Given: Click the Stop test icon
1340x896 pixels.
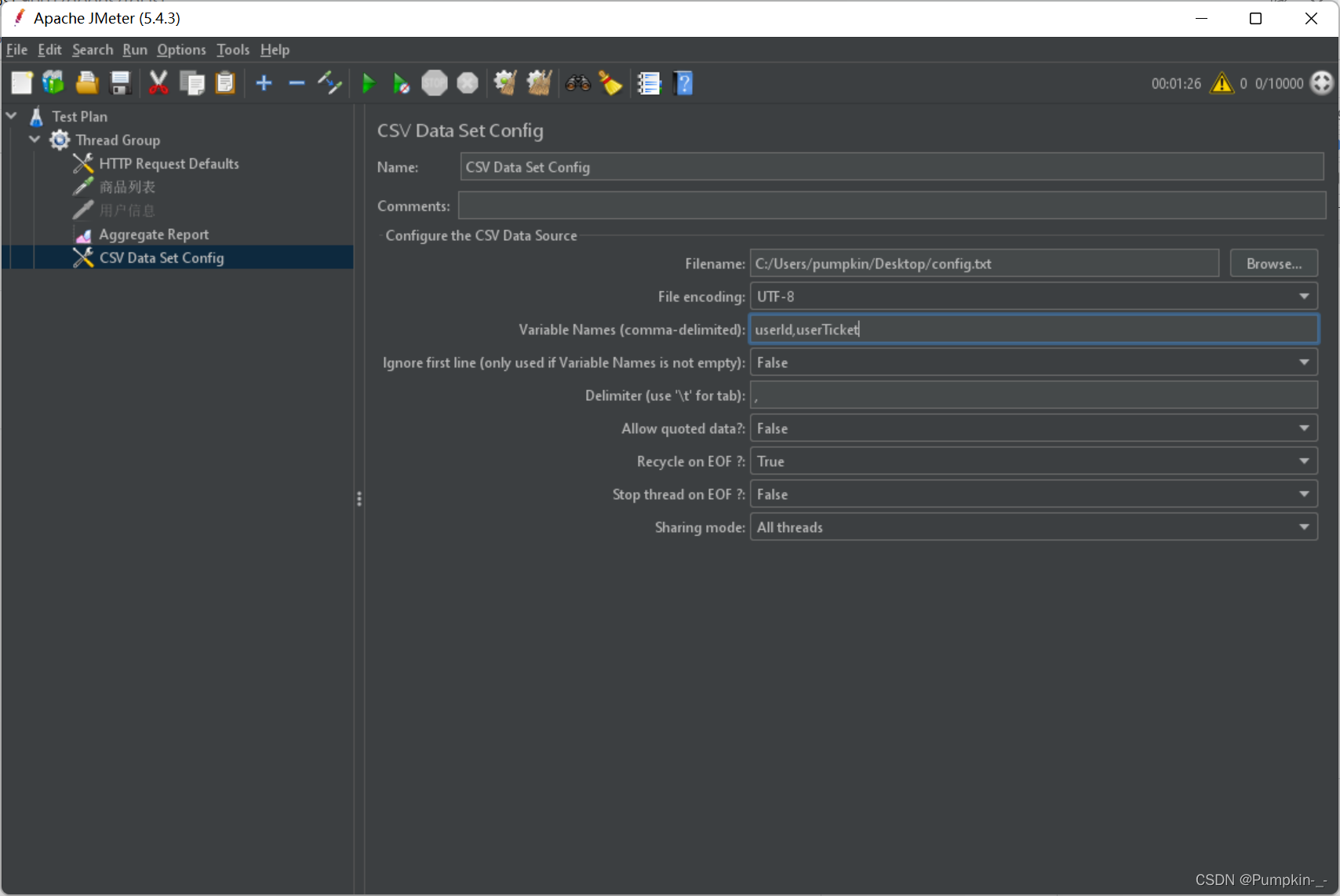Looking at the screenshot, I should point(434,83).
